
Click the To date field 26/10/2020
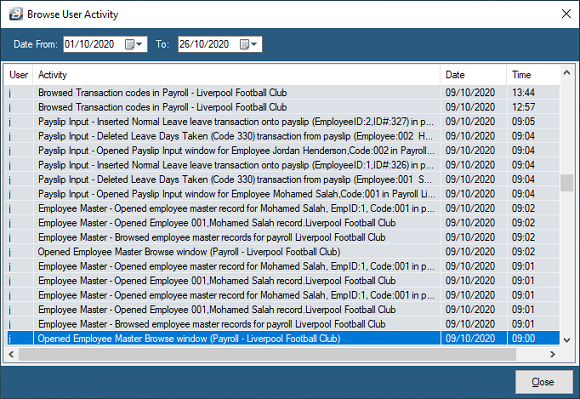coord(220,44)
